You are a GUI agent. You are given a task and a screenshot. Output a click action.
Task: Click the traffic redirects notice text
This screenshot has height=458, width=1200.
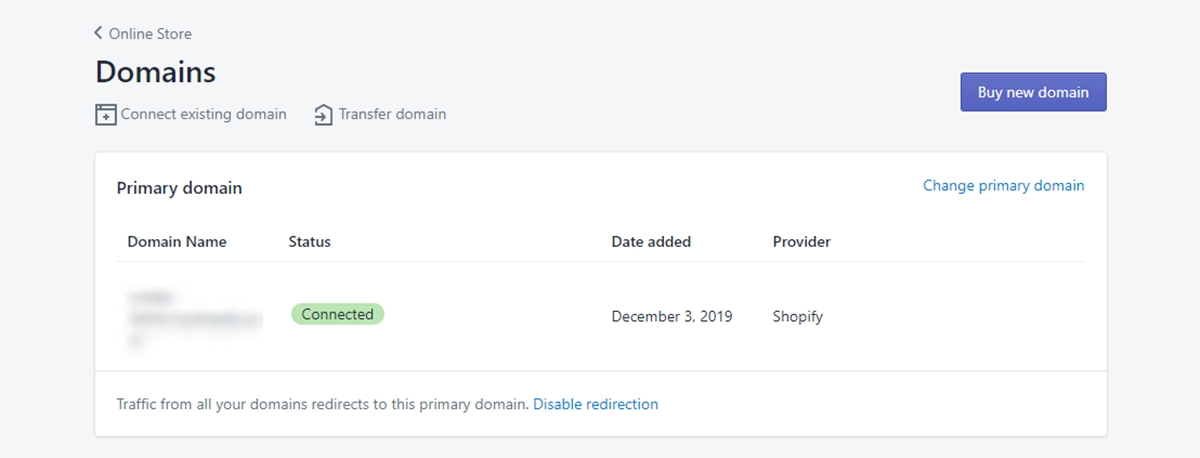point(322,404)
